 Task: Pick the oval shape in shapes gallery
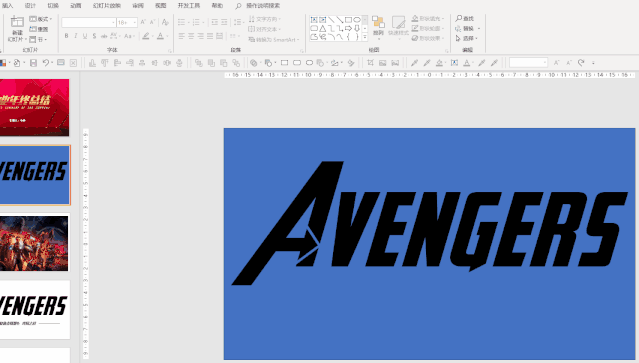click(x=357, y=20)
